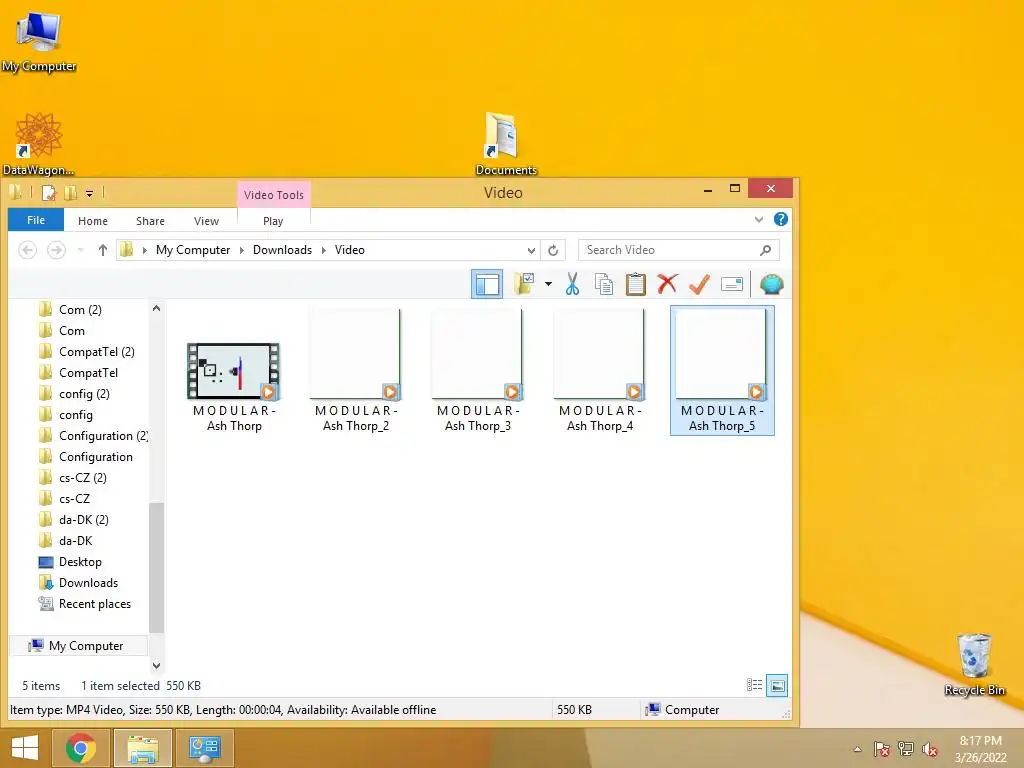Click the Rename toolbar icon
Screen dimensions: 1024x768
732,284
